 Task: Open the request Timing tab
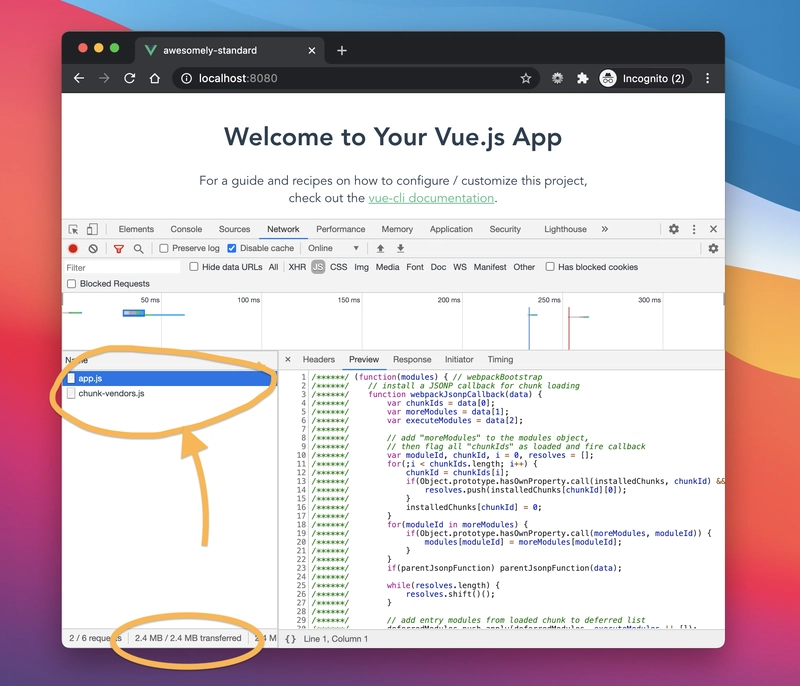click(500, 360)
